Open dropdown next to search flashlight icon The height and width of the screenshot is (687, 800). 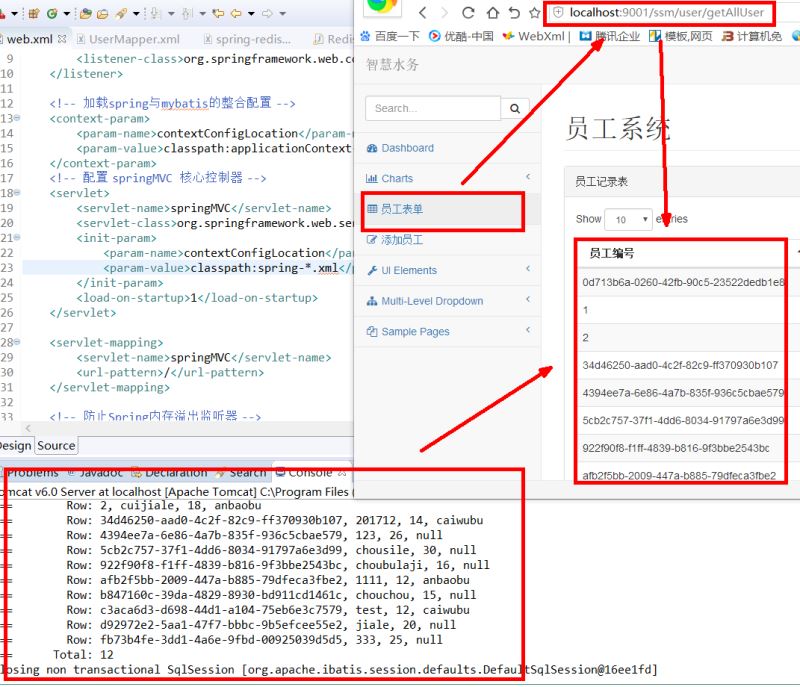(x=136, y=14)
